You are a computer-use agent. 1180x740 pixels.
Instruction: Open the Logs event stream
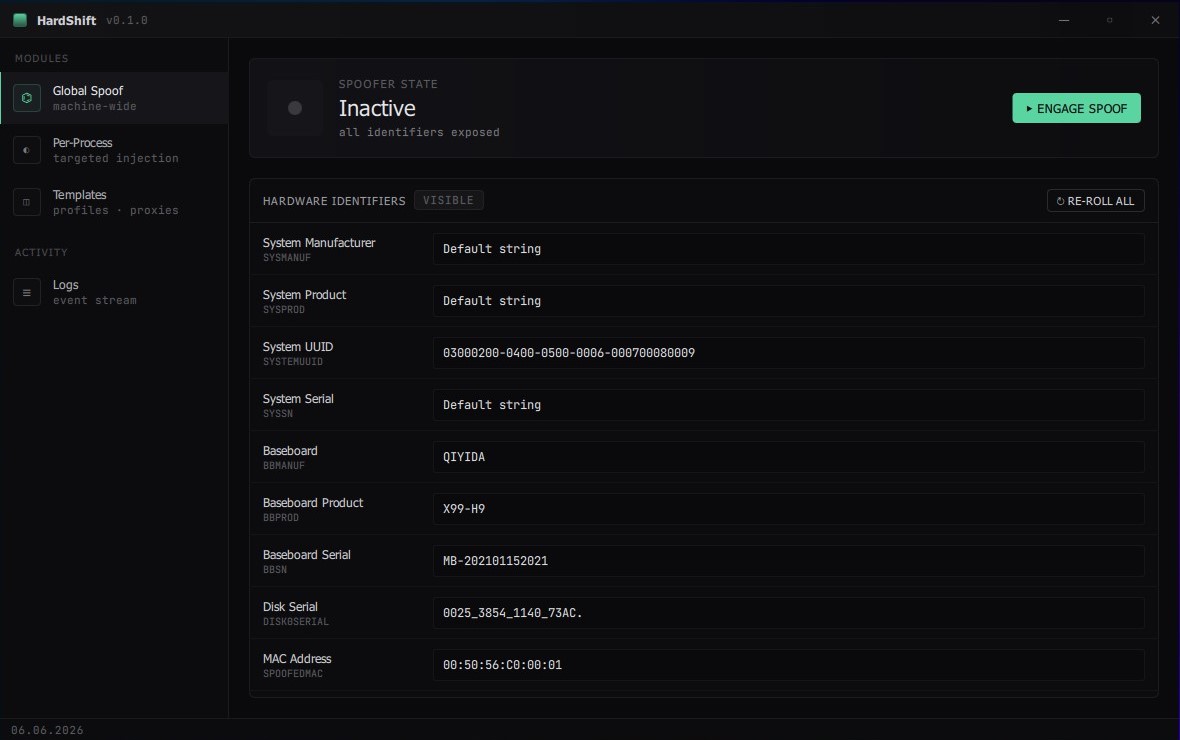click(114, 292)
